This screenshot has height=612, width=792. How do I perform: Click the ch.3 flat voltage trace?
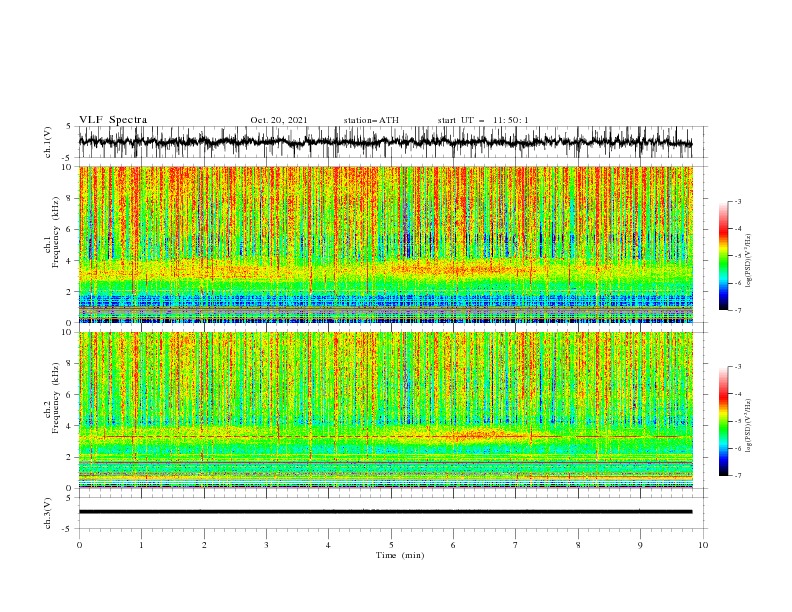385,512
